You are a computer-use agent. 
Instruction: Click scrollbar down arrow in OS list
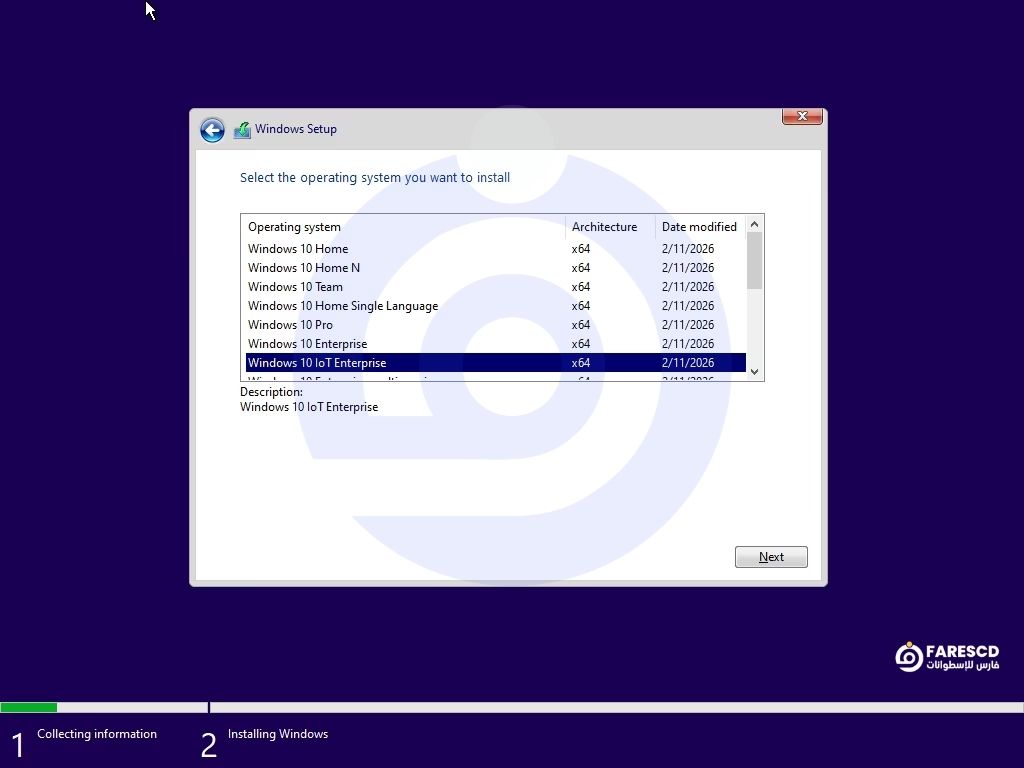pyautogui.click(x=755, y=371)
